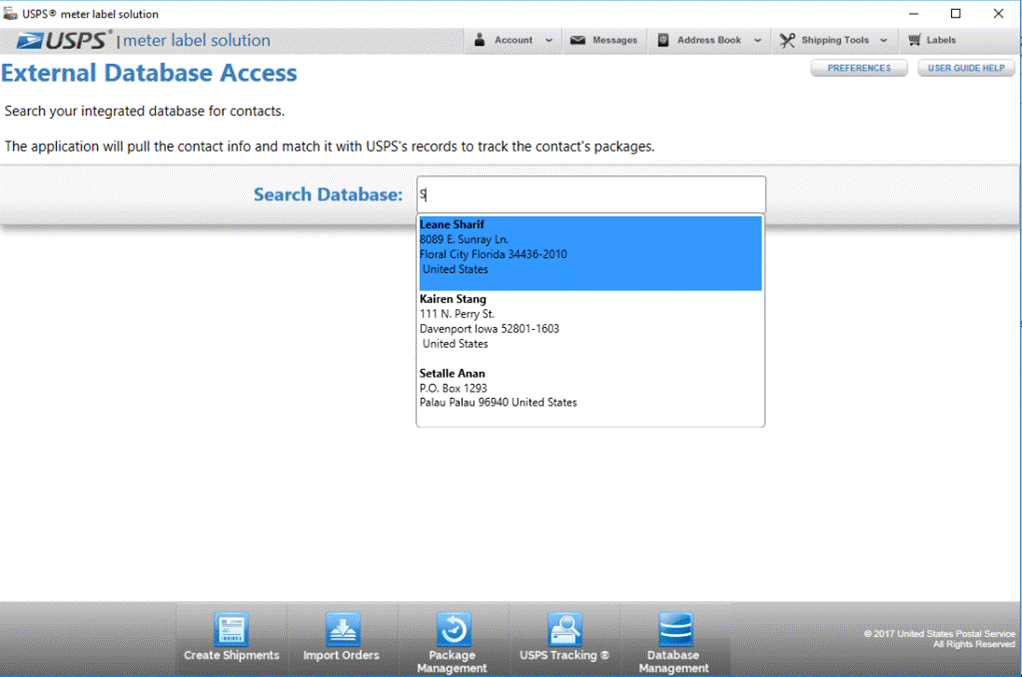Click the meter label solution header text
1022x677 pixels.
pyautogui.click(x=197, y=40)
